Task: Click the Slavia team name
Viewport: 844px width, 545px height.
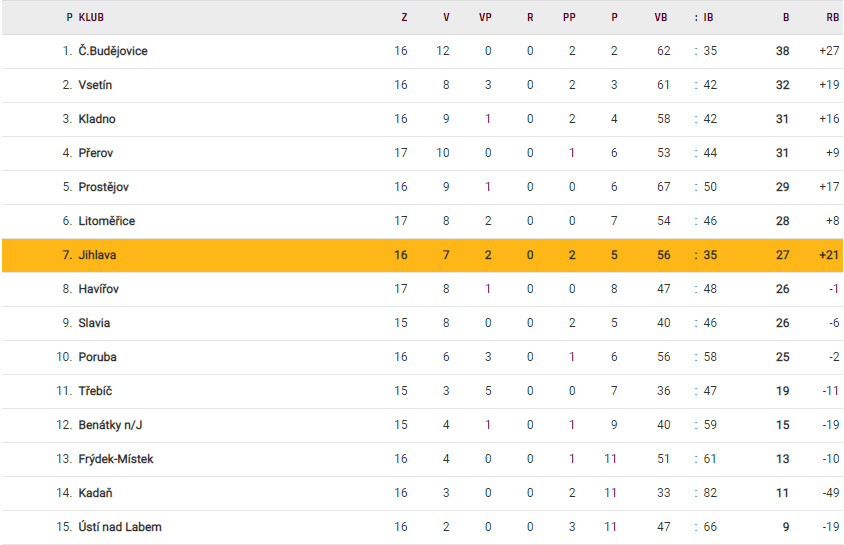Action: click(x=94, y=323)
